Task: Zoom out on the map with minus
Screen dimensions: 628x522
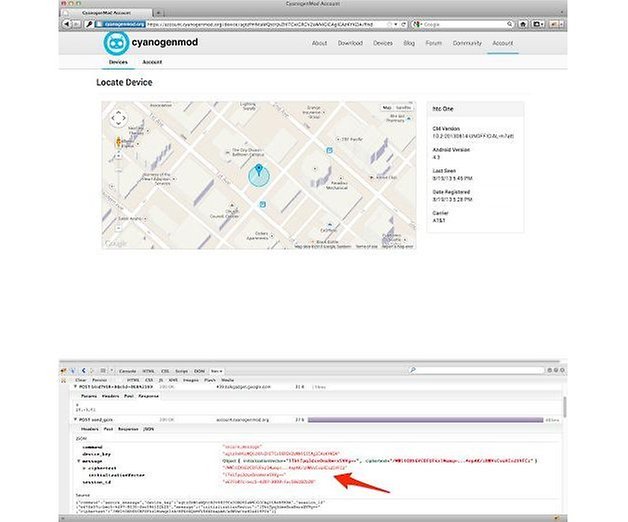Action: click(x=119, y=228)
